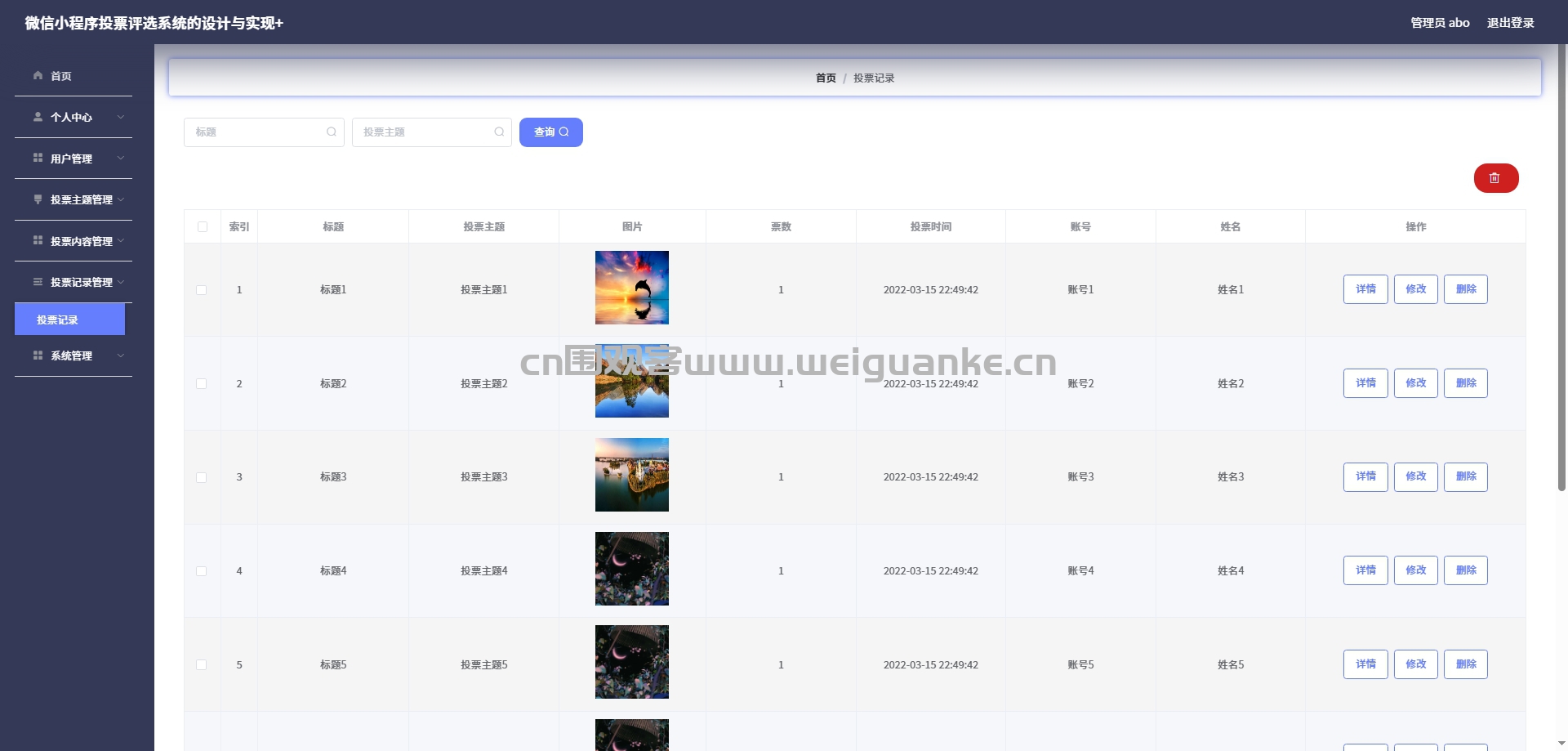Click the home icon in the sidebar
This screenshot has width=1568, height=751.
pos(38,75)
